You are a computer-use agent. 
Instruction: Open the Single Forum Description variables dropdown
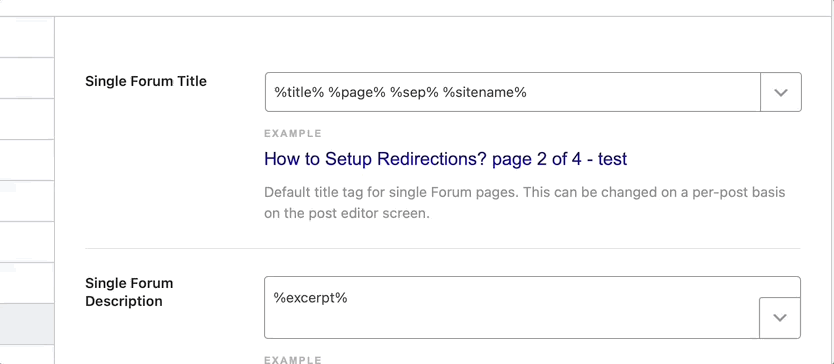point(779,318)
